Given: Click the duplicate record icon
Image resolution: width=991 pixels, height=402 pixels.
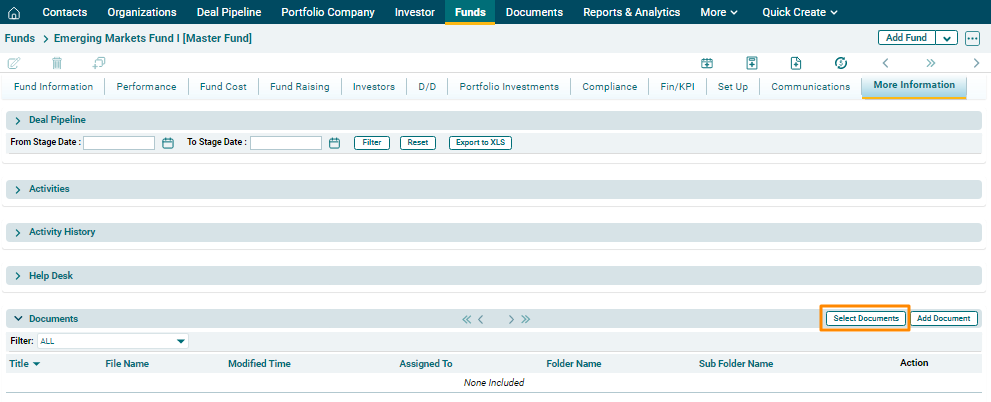Looking at the screenshot, I should tap(99, 63).
